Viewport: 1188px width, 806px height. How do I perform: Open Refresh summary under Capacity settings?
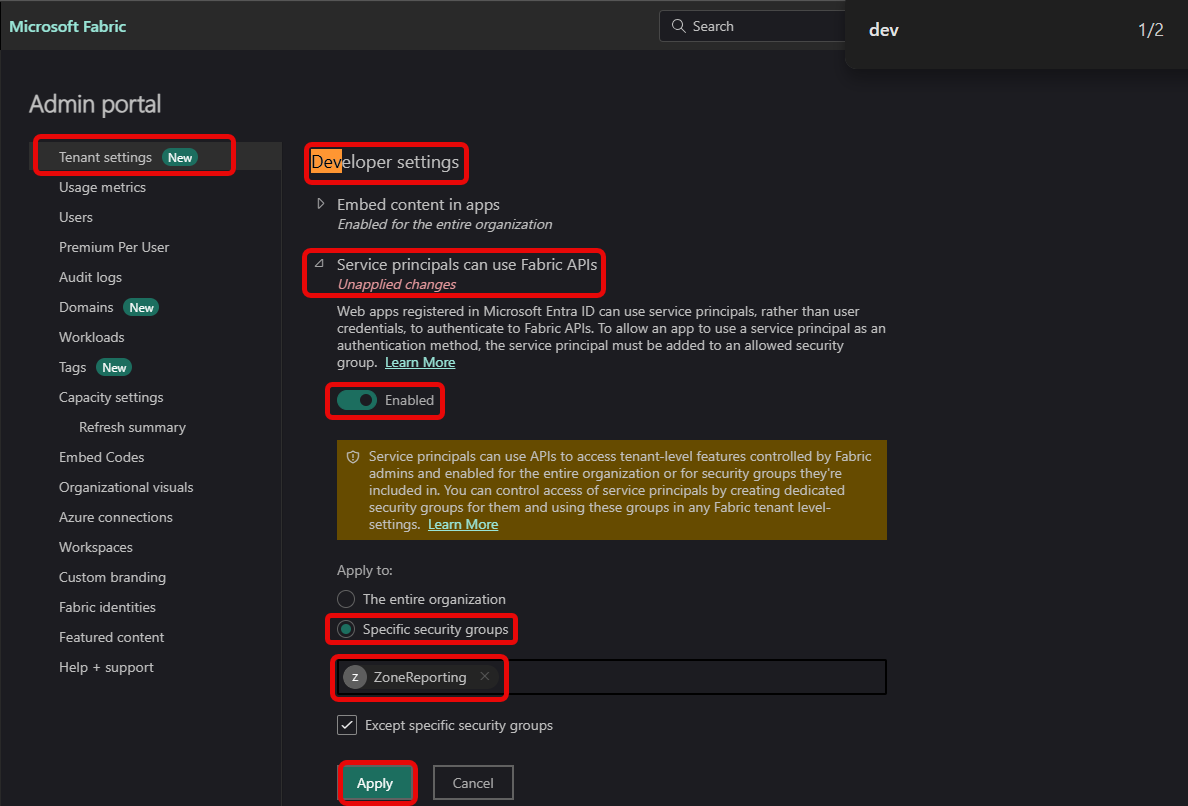tap(132, 427)
